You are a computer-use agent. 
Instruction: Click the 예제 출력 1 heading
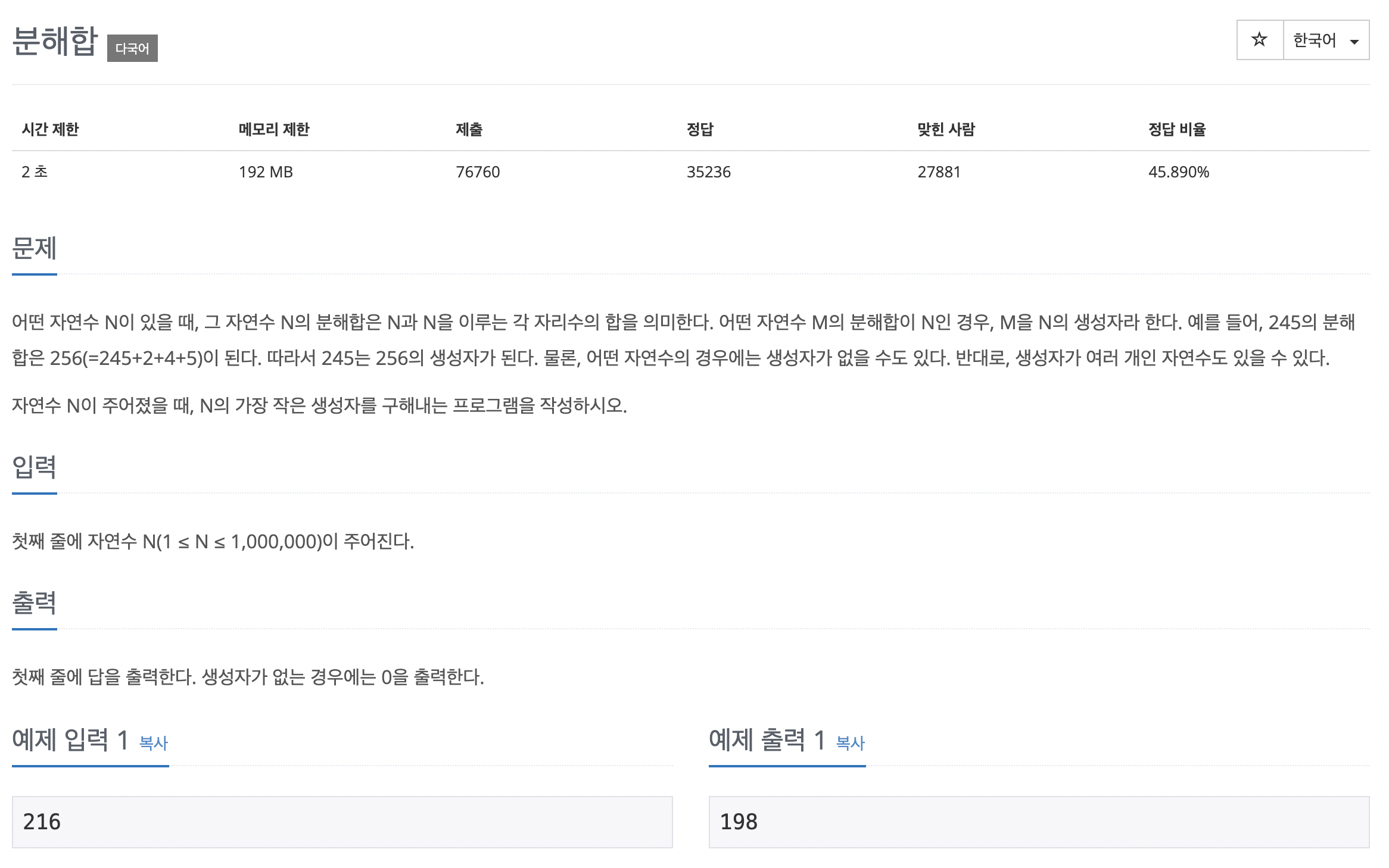coord(767,740)
